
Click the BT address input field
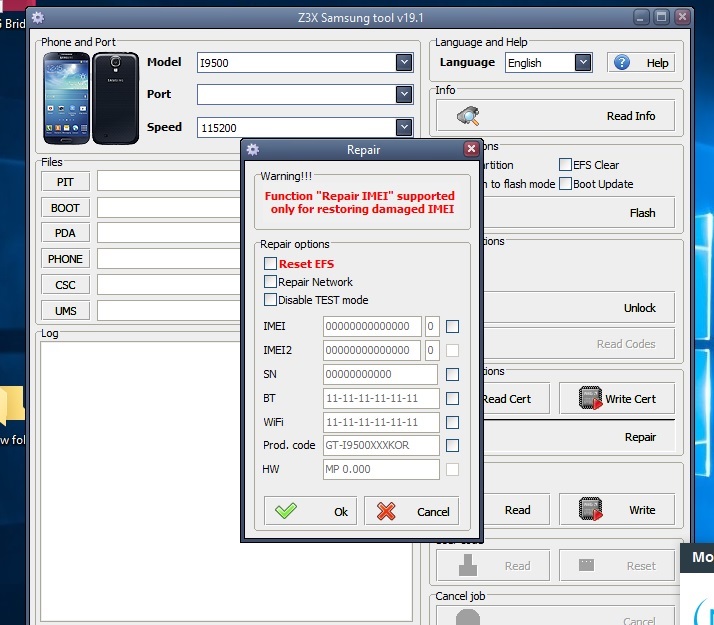[x=381, y=398]
